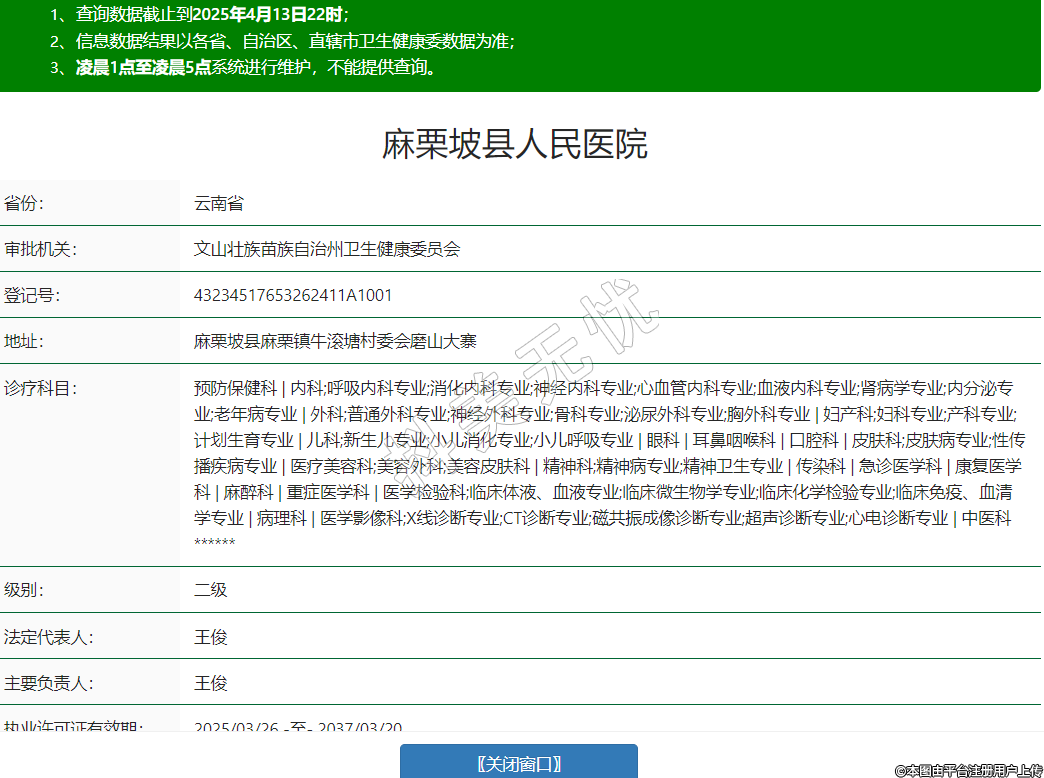Click the 诊疗科目 field label
This screenshot has height=778, width=1044.
(40, 388)
